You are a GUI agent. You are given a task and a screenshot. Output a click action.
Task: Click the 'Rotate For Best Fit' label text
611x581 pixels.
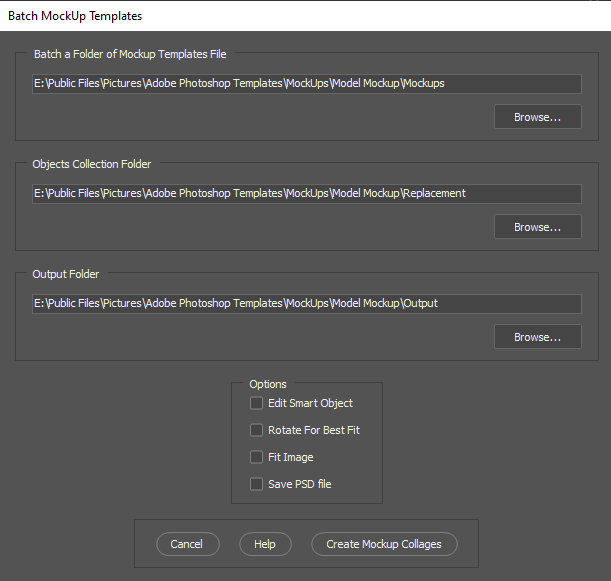coord(313,431)
